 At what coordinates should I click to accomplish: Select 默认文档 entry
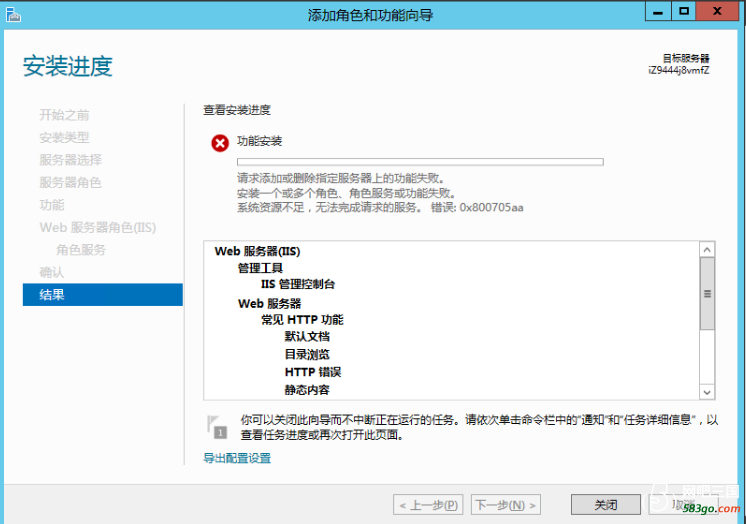pyautogui.click(x=307, y=336)
